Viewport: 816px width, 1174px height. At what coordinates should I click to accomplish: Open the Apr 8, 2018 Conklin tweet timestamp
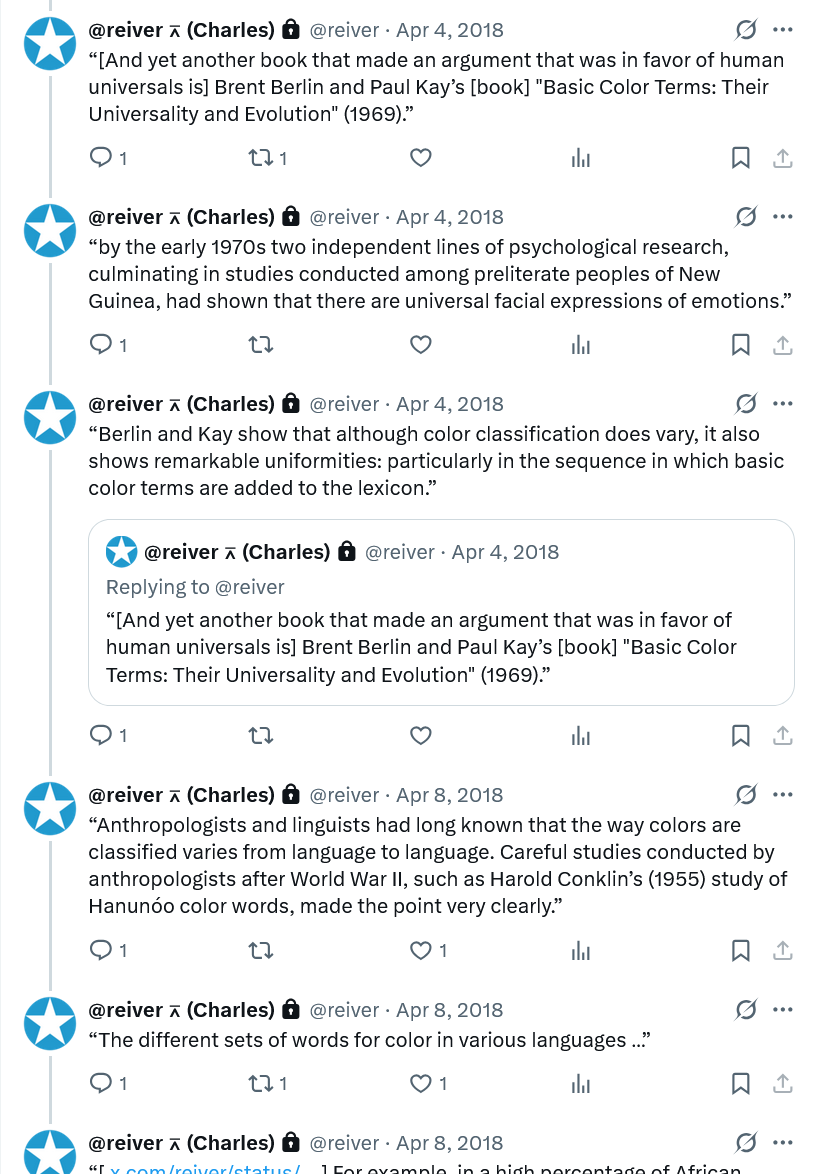[x=450, y=795]
